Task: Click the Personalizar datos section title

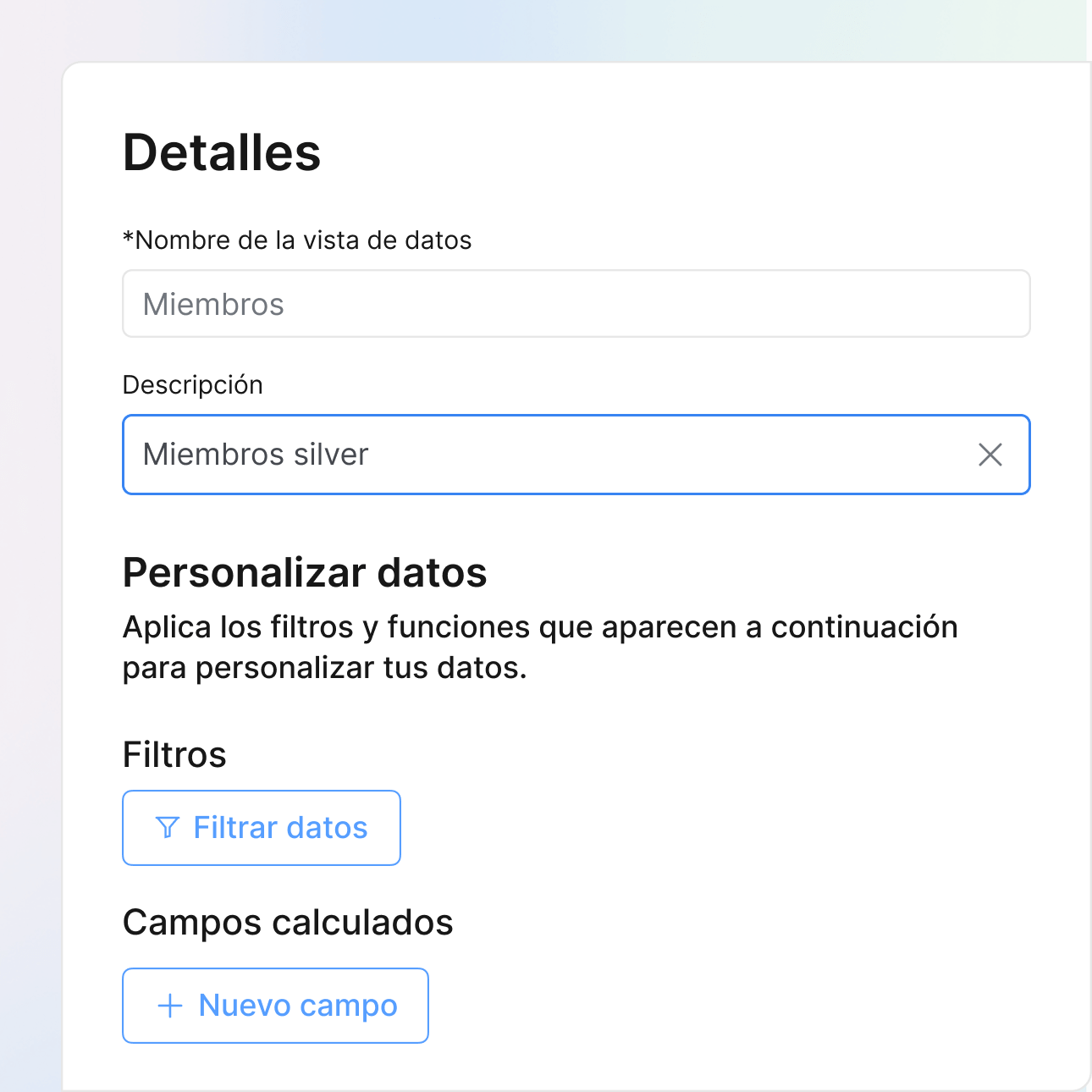Action: [305, 572]
